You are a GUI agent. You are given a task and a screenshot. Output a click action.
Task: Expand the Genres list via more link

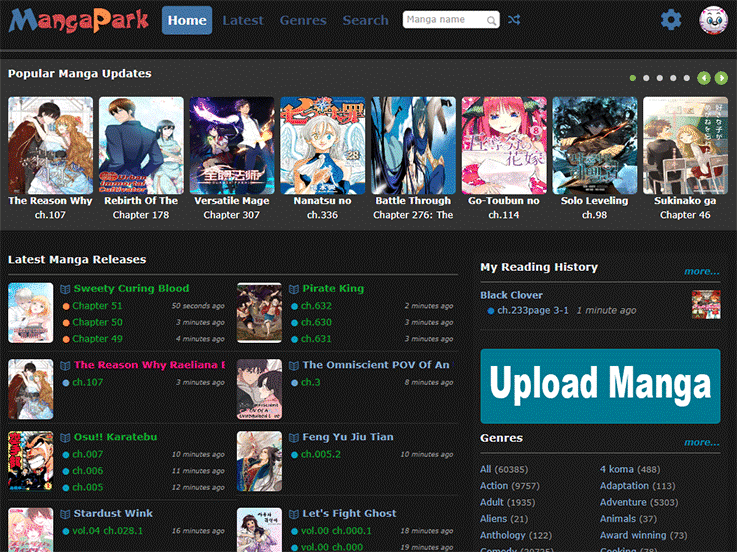pos(701,442)
